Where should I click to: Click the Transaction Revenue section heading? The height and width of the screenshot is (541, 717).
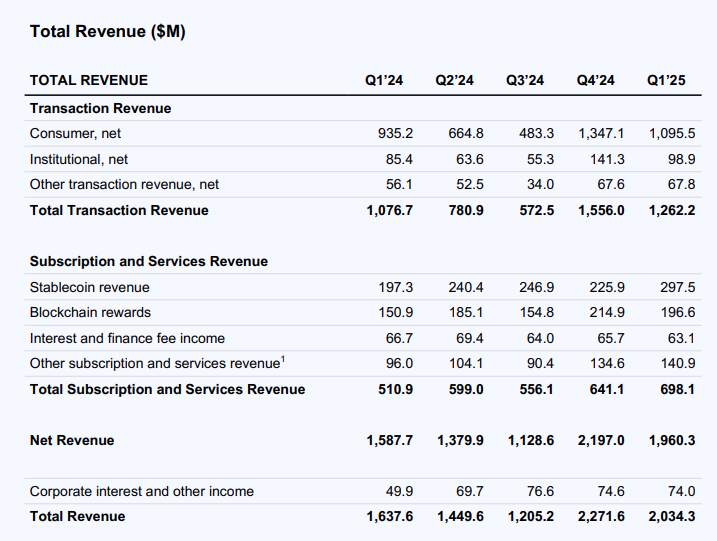pyautogui.click(x=100, y=108)
